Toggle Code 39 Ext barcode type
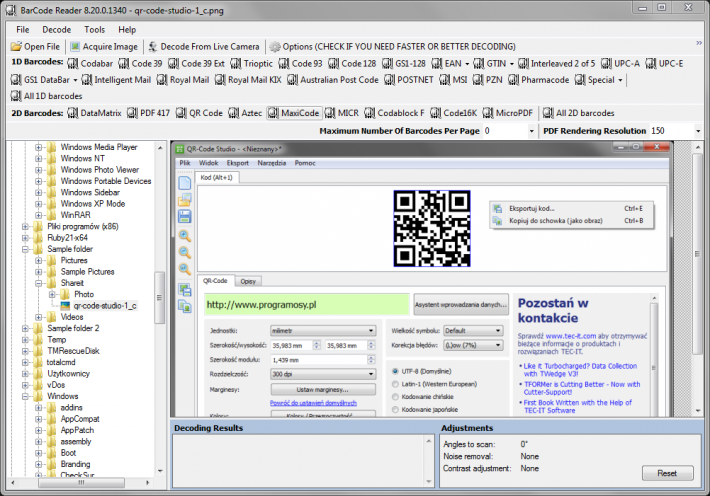The height and width of the screenshot is (496, 710). [197, 63]
